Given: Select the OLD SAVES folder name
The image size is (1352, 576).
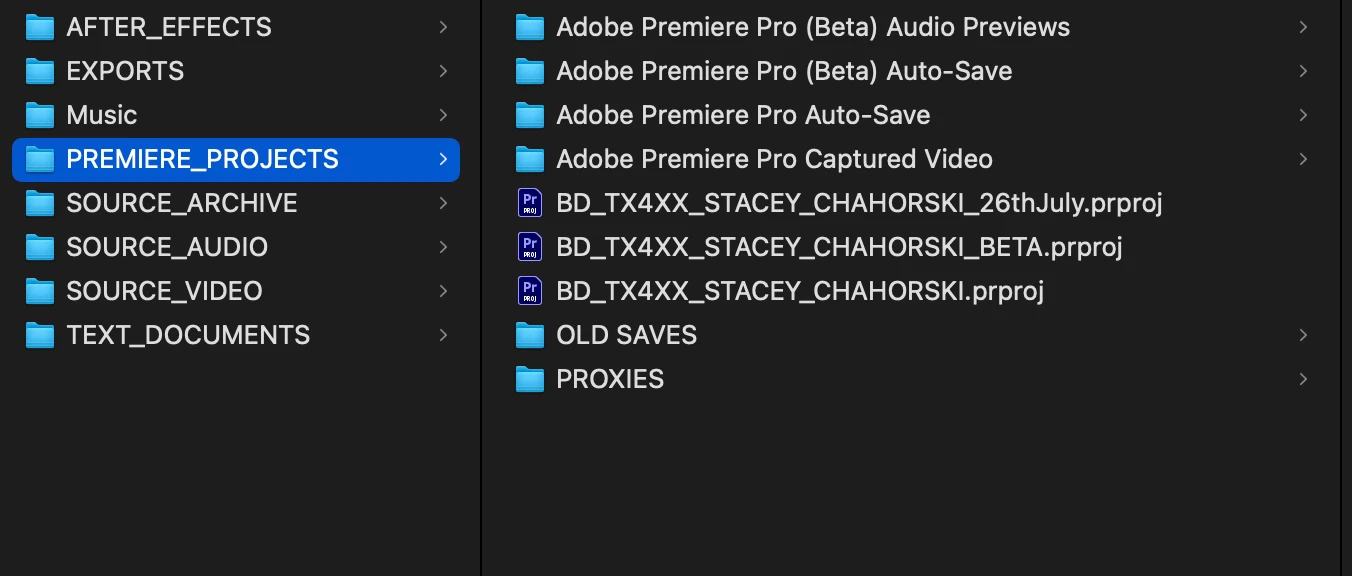Looking at the screenshot, I should click(626, 335).
